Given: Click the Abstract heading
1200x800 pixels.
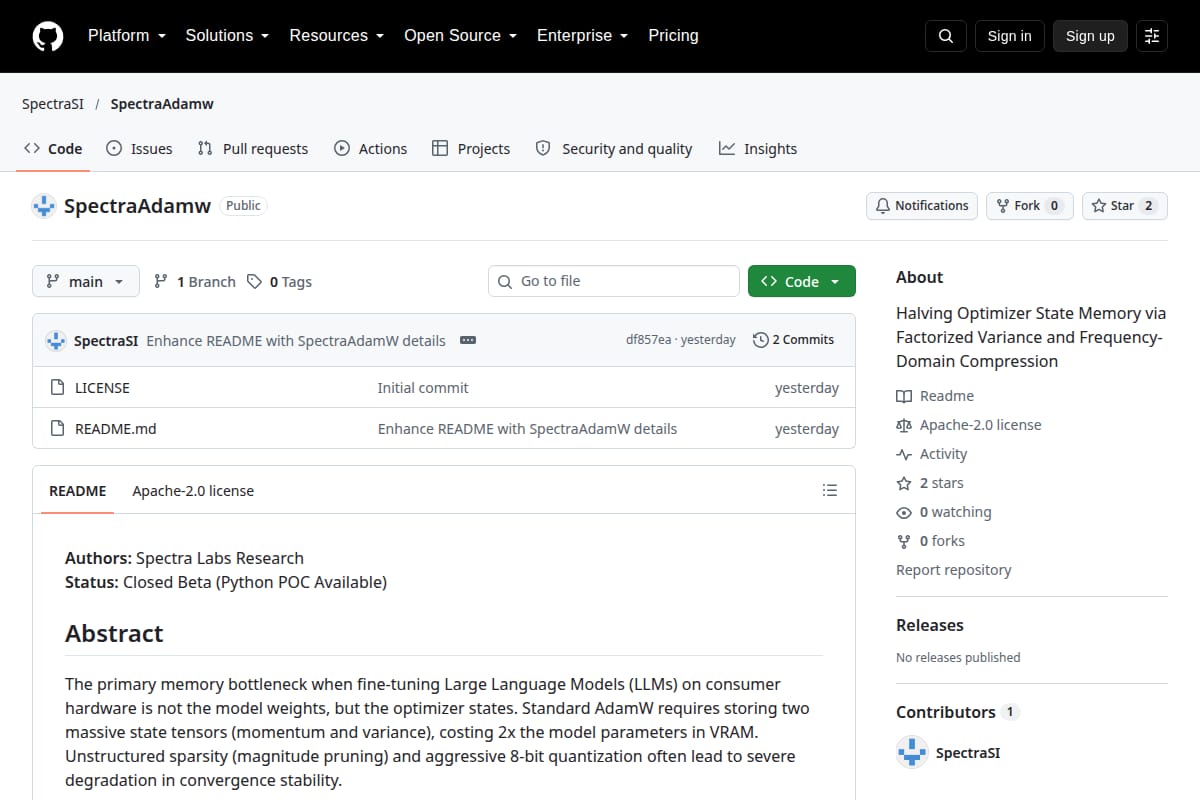Looking at the screenshot, I should (114, 634).
